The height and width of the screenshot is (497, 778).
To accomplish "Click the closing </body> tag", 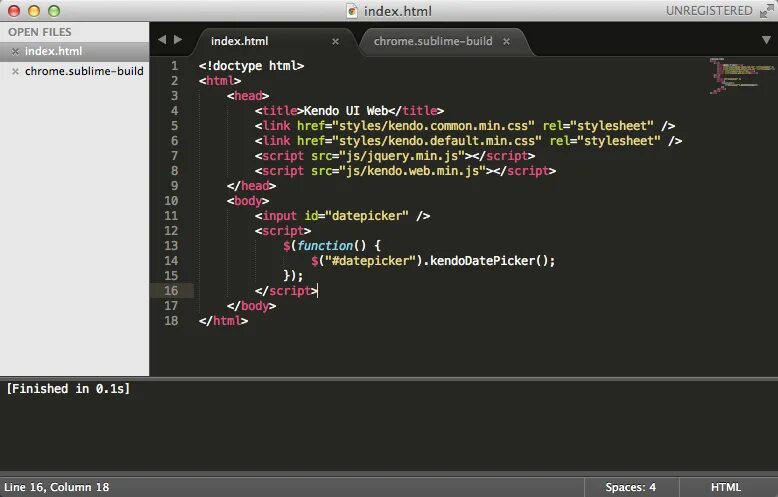I will (x=251, y=306).
